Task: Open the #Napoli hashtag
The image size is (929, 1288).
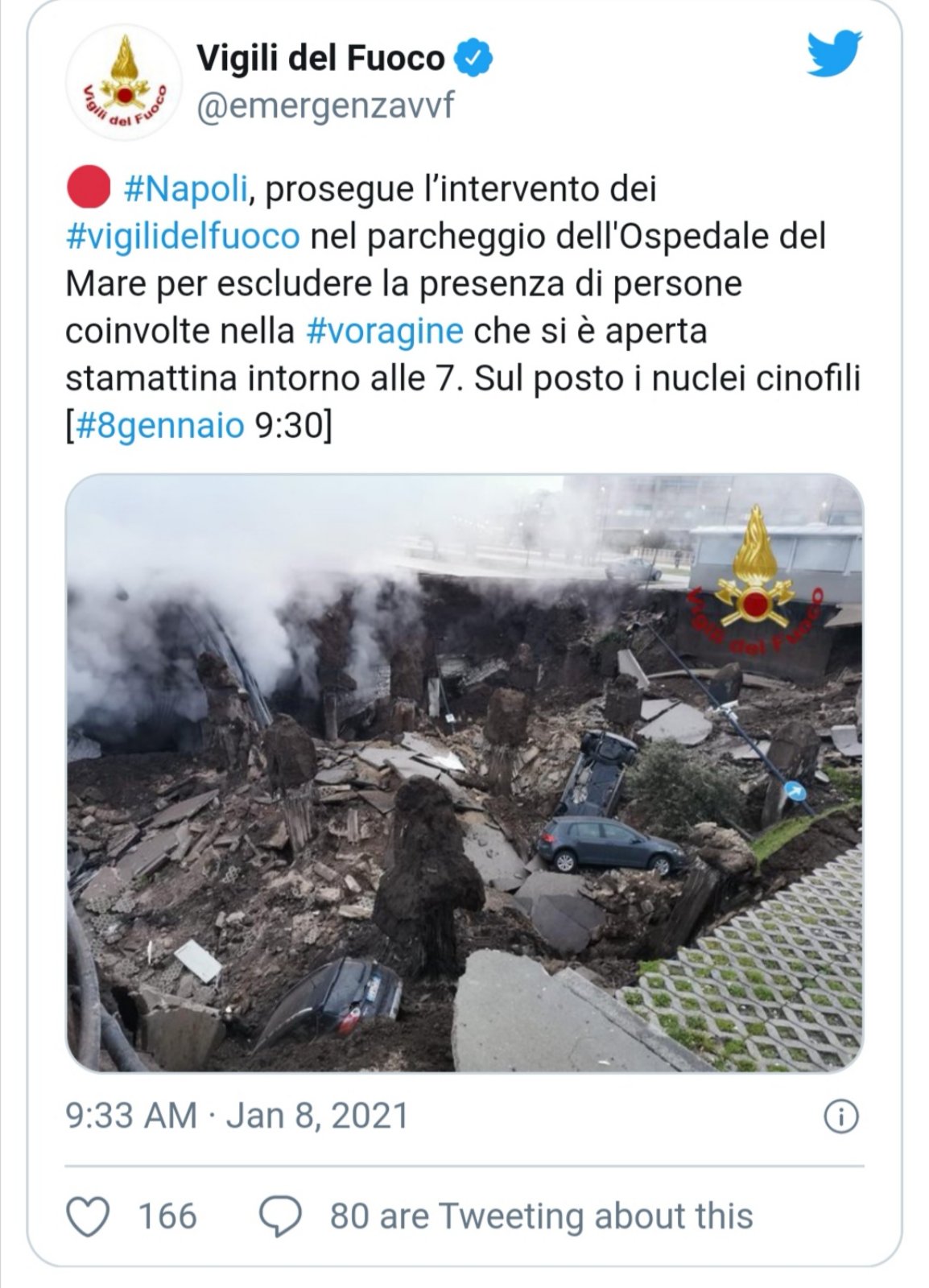Action: coord(185,189)
